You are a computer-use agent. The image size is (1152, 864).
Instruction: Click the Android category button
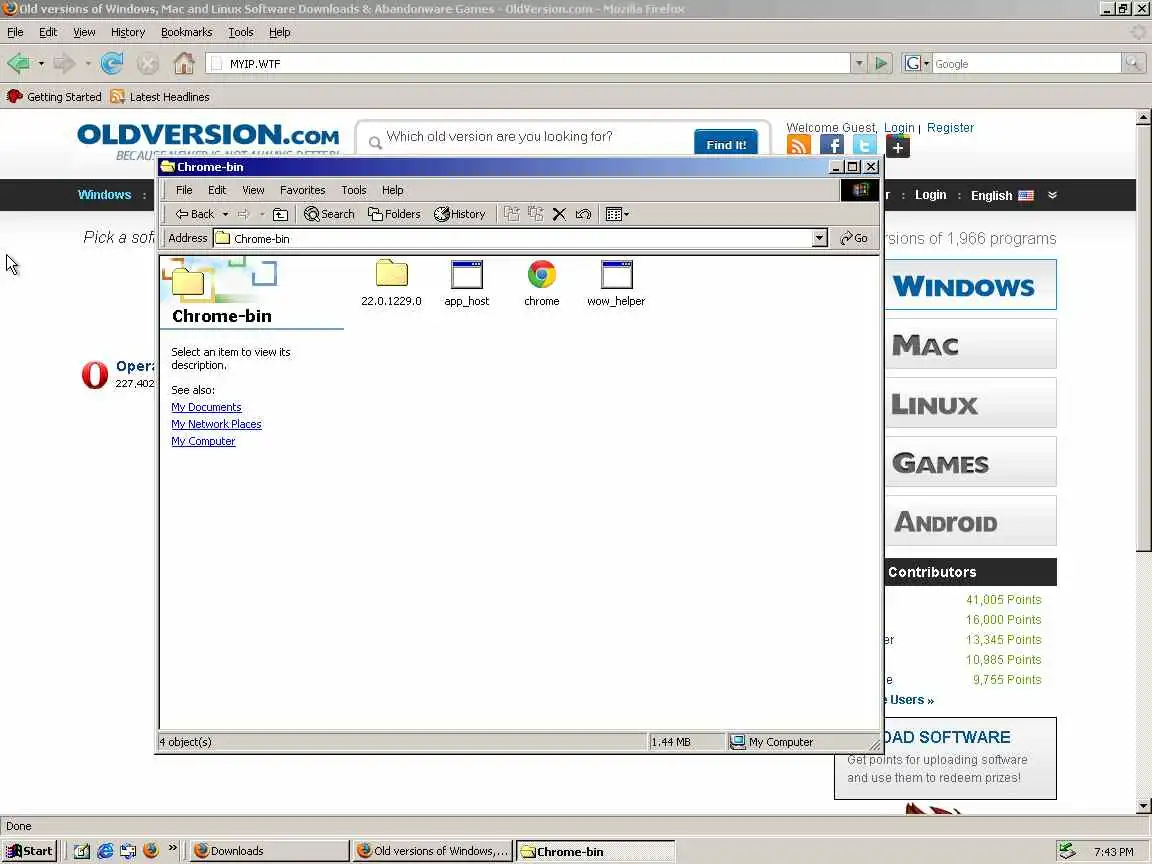[971, 521]
